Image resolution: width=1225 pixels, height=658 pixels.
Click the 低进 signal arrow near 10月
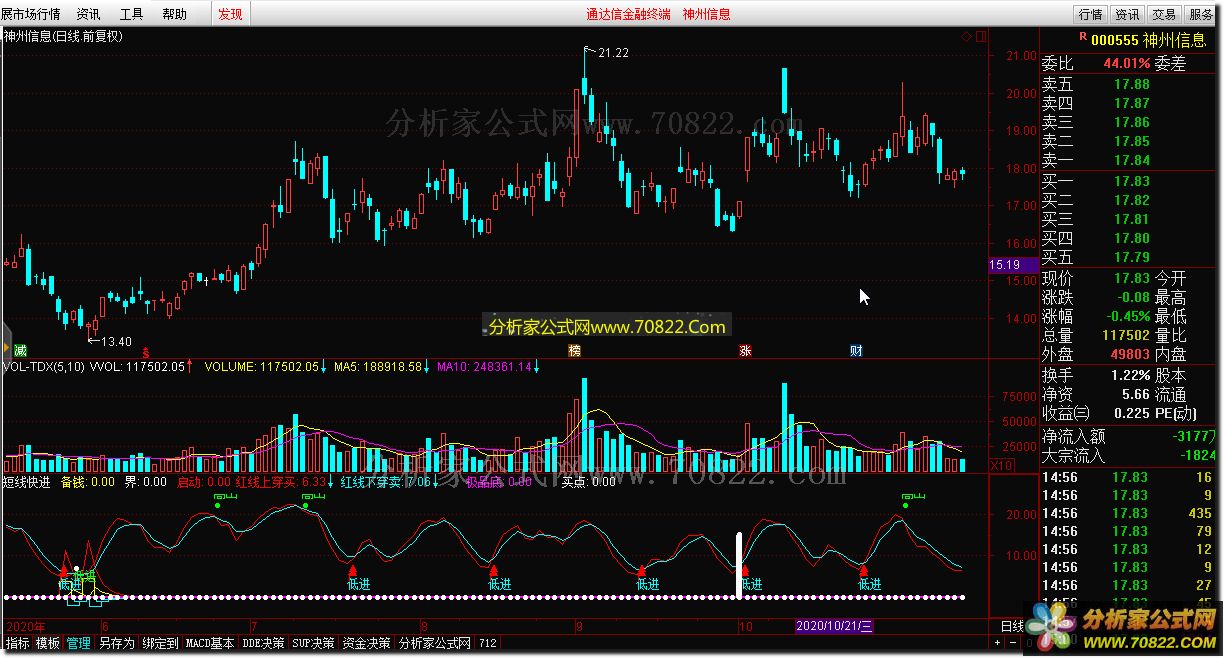click(x=745, y=571)
